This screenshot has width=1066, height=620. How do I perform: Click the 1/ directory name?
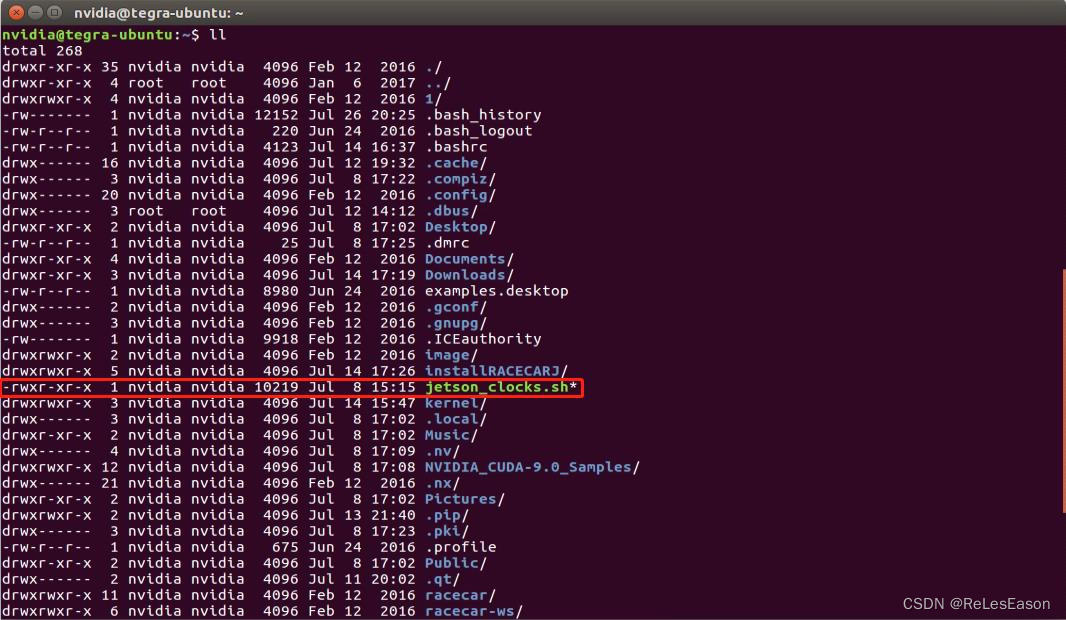434,99
